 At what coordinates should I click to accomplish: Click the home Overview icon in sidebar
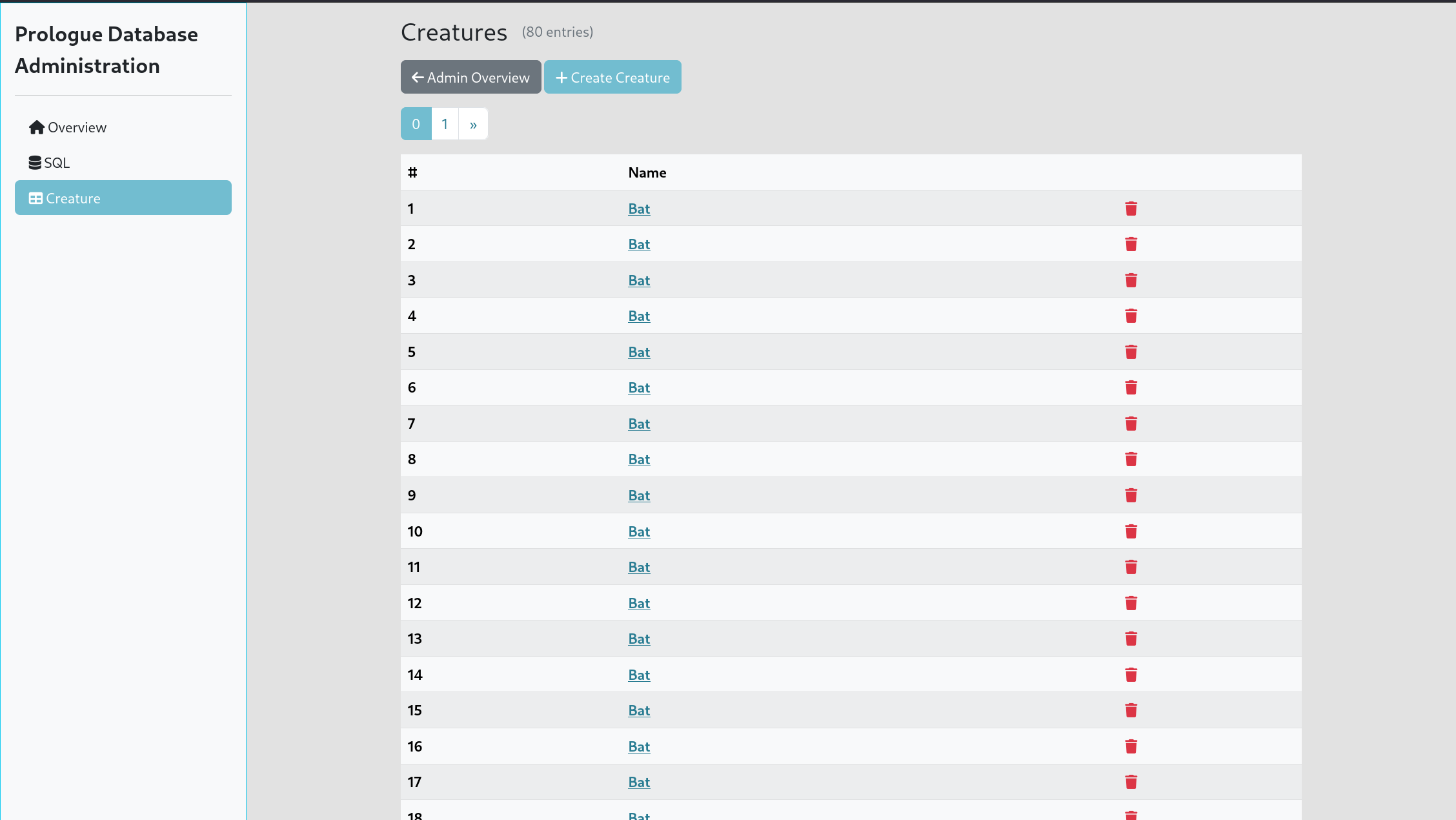pos(36,127)
